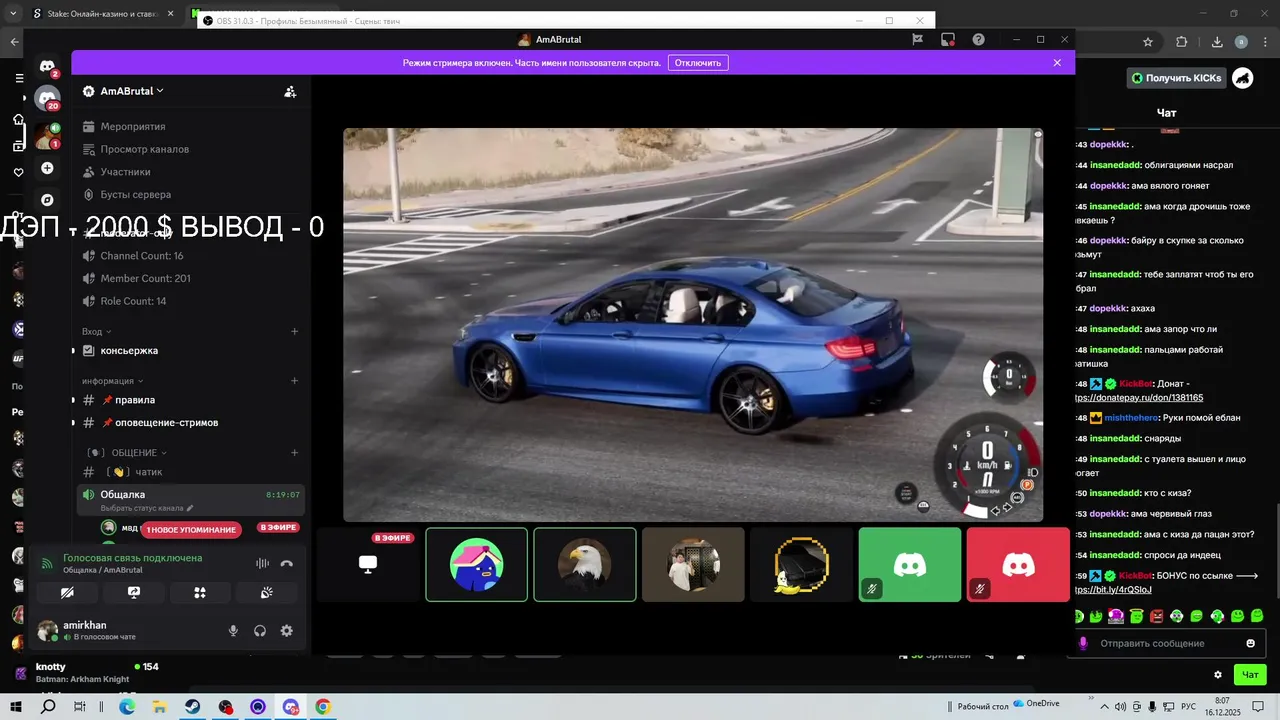
Task: Open Discord server discovery compass icon
Action: [47, 200]
